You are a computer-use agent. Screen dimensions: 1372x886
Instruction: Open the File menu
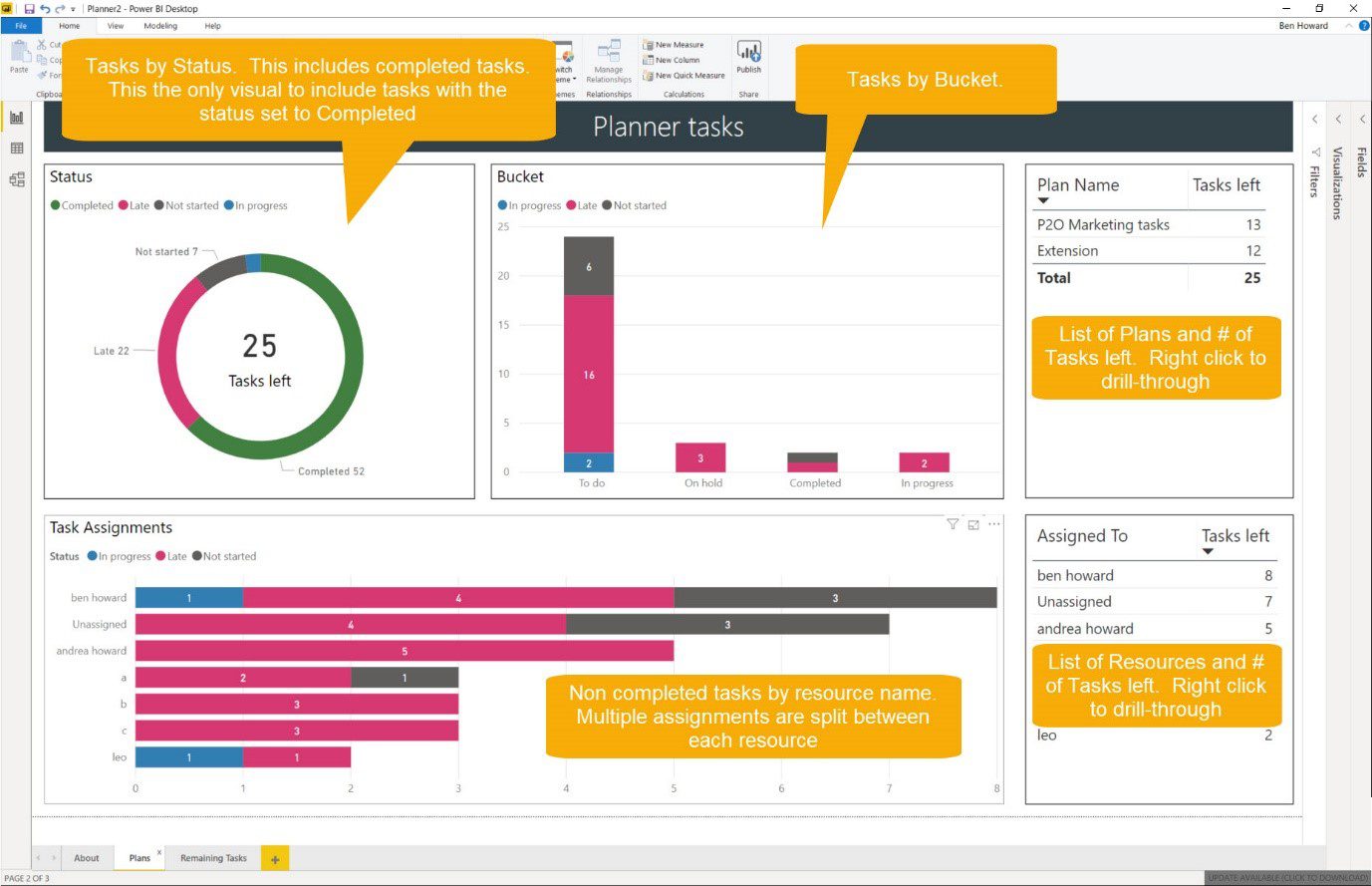point(21,26)
